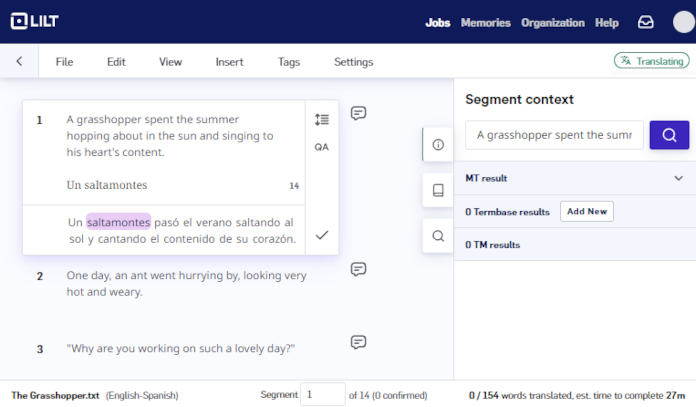Expand the MT result section chevron
The height and width of the screenshot is (407, 696).
click(678, 178)
